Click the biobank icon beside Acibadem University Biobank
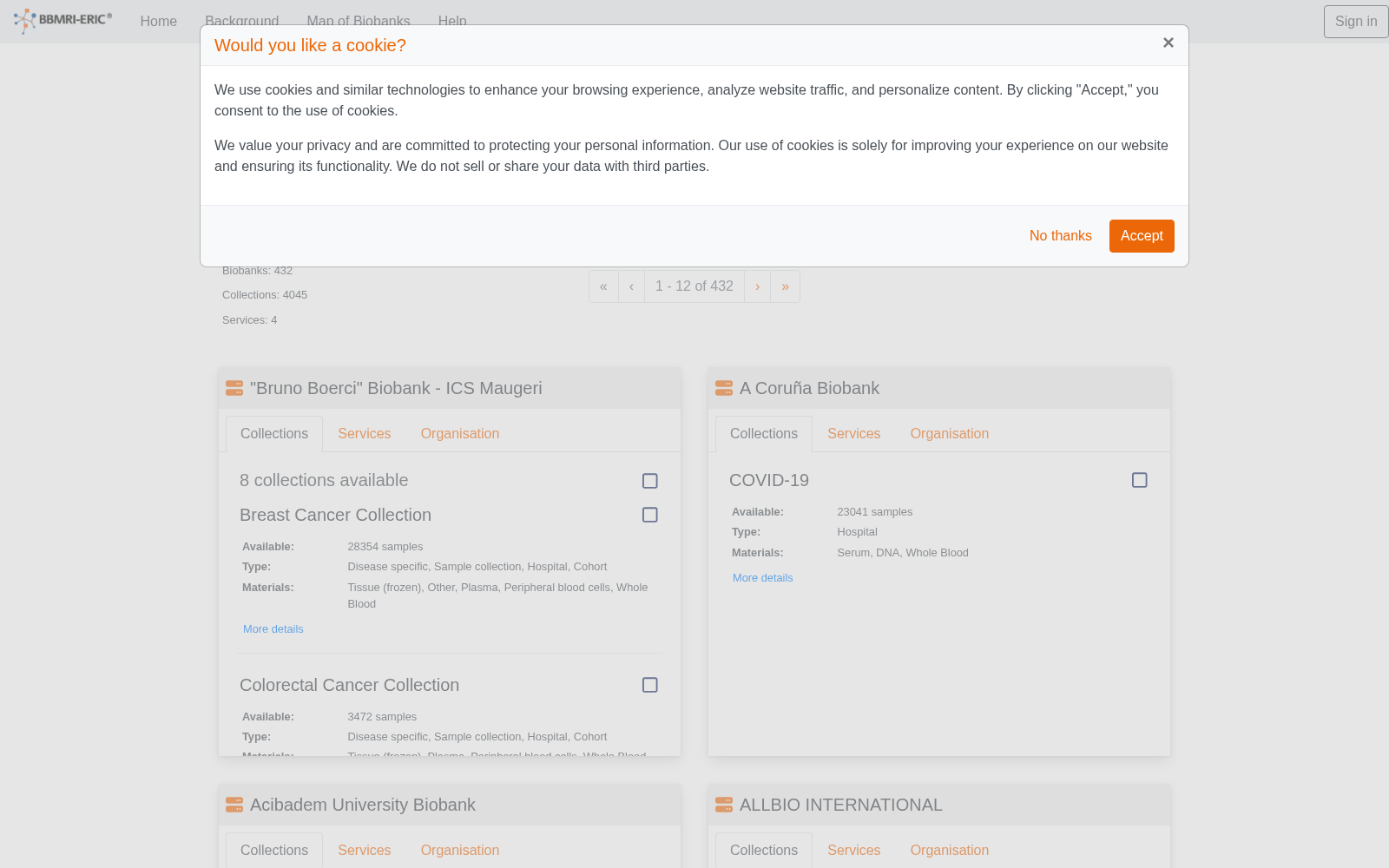 234,805
